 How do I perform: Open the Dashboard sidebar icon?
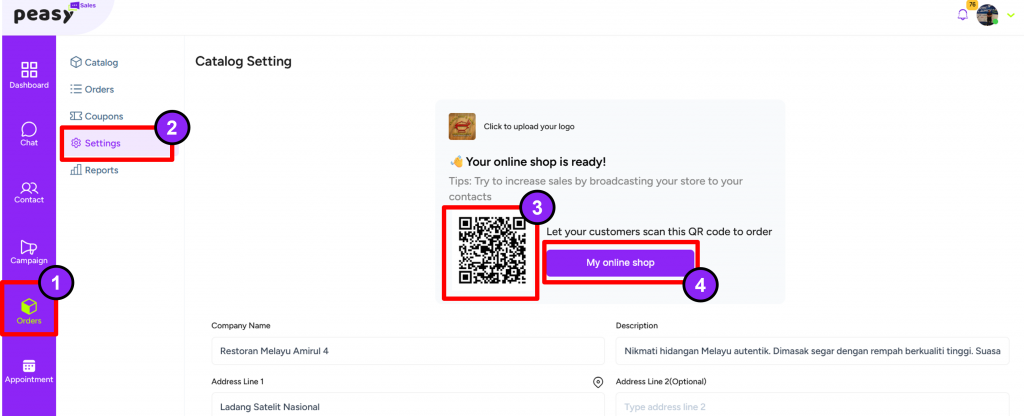(29, 74)
